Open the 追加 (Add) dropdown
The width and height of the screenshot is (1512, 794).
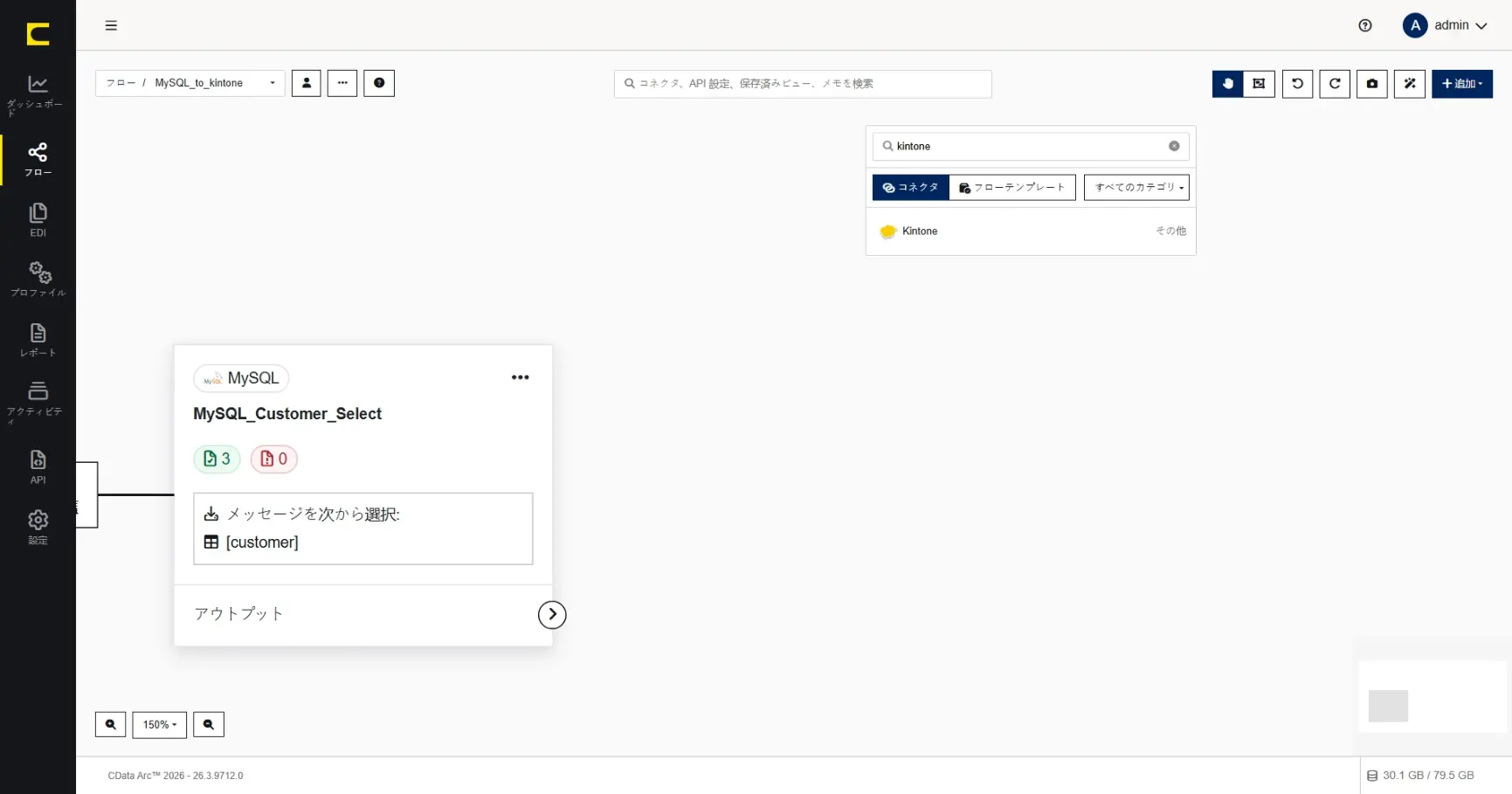1462,84
